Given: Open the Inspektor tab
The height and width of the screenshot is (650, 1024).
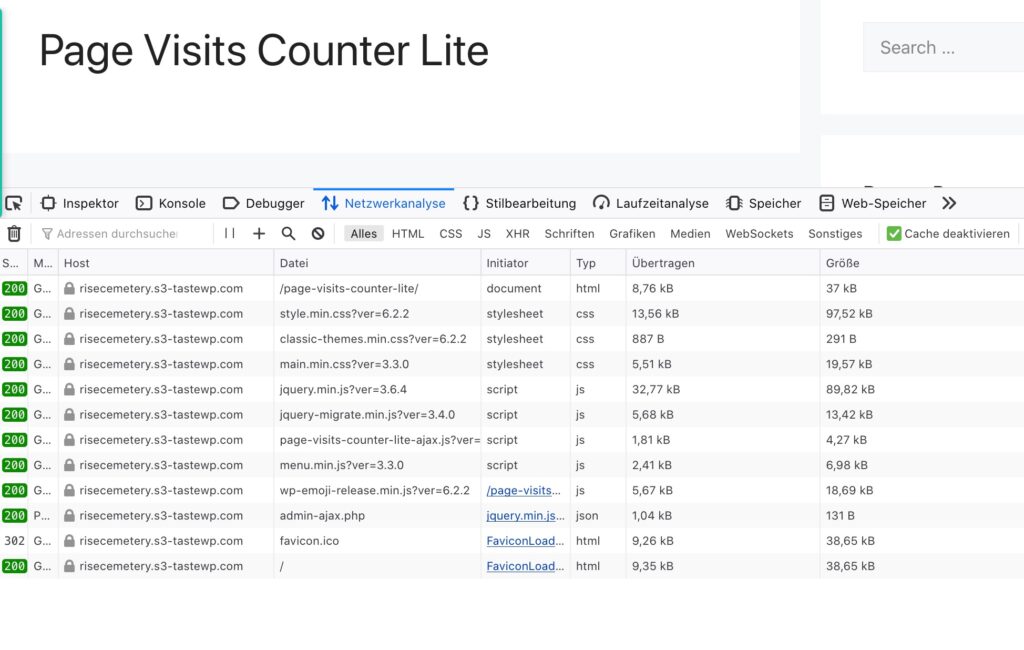Looking at the screenshot, I should (x=80, y=203).
